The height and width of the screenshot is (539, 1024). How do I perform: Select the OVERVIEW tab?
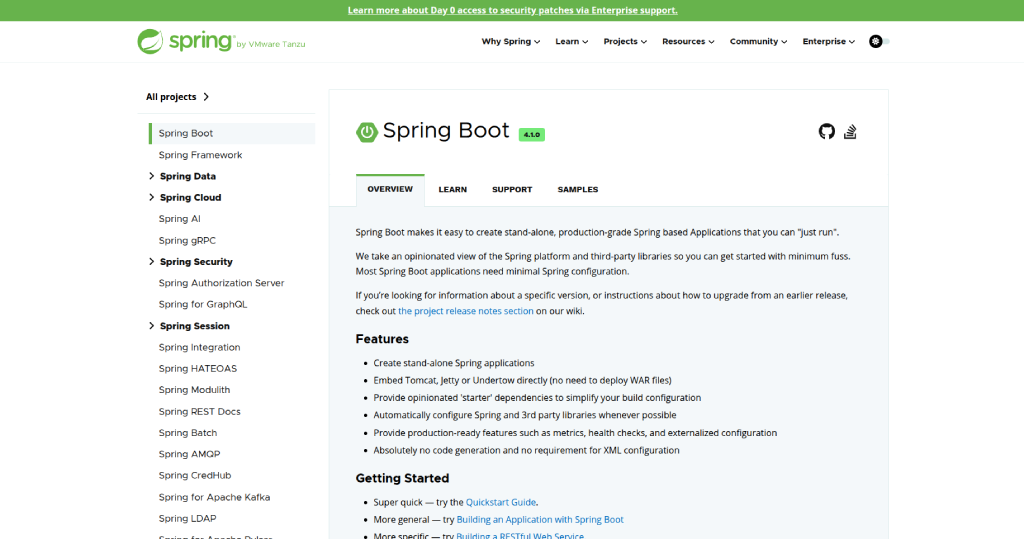click(x=390, y=189)
